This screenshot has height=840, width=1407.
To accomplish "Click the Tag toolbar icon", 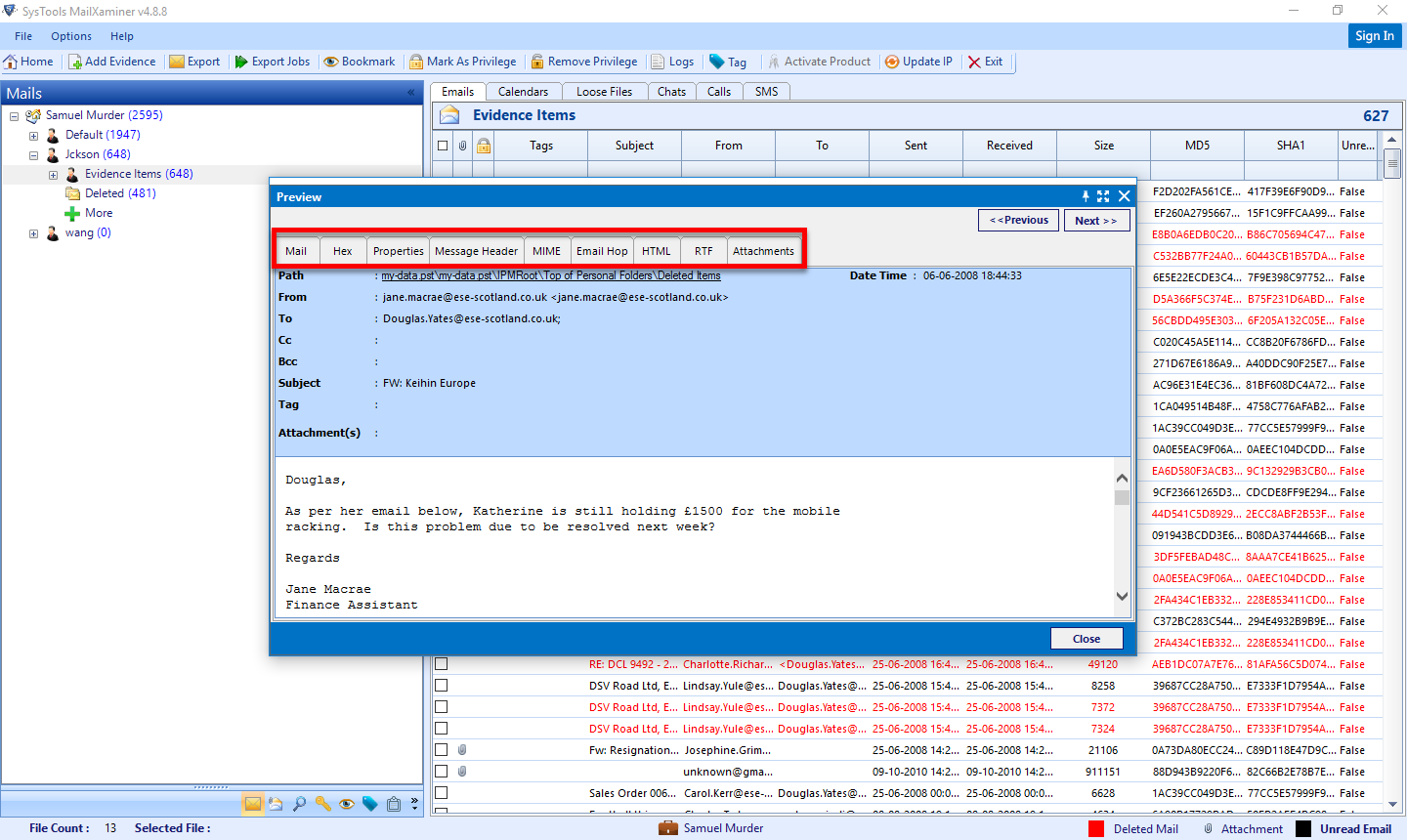I will pos(717,62).
